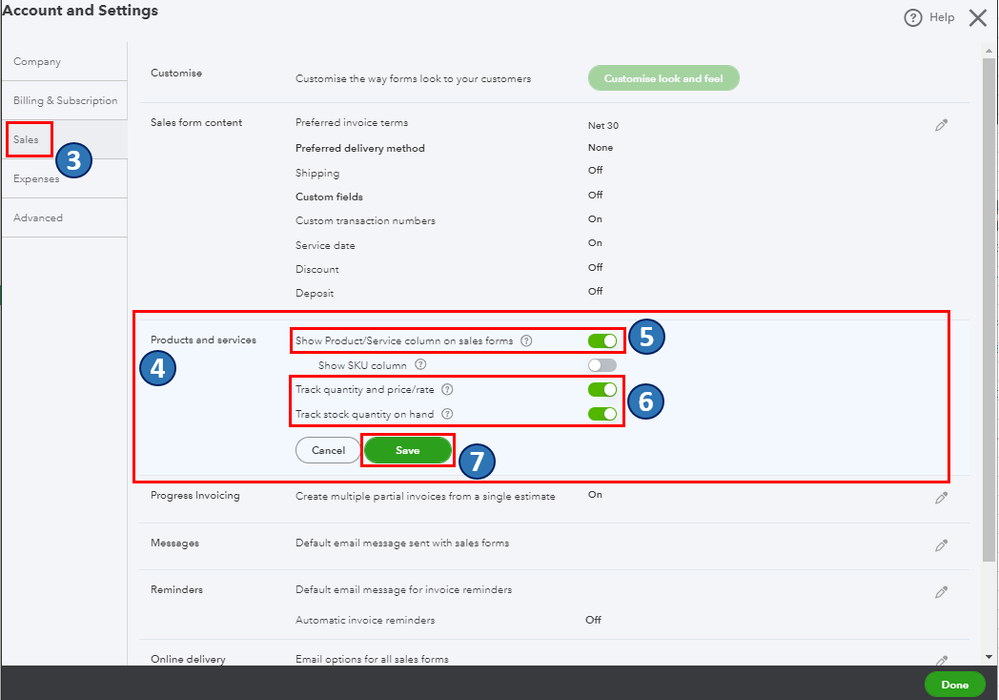The height and width of the screenshot is (700, 999).
Task: Select the Expenses tab
Action: [36, 179]
